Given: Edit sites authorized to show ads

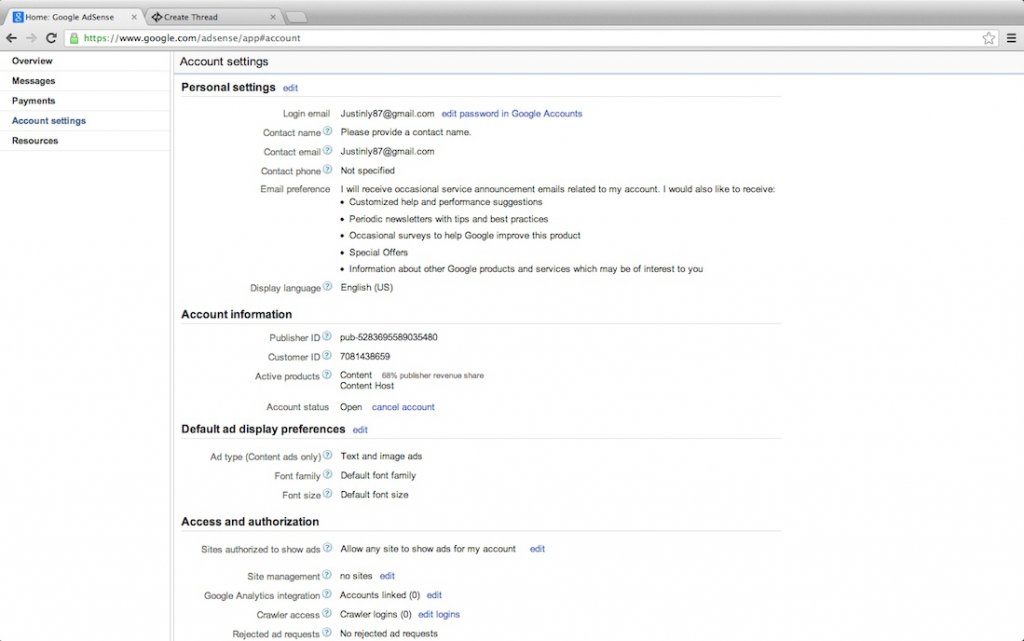Looking at the screenshot, I should click(x=537, y=549).
